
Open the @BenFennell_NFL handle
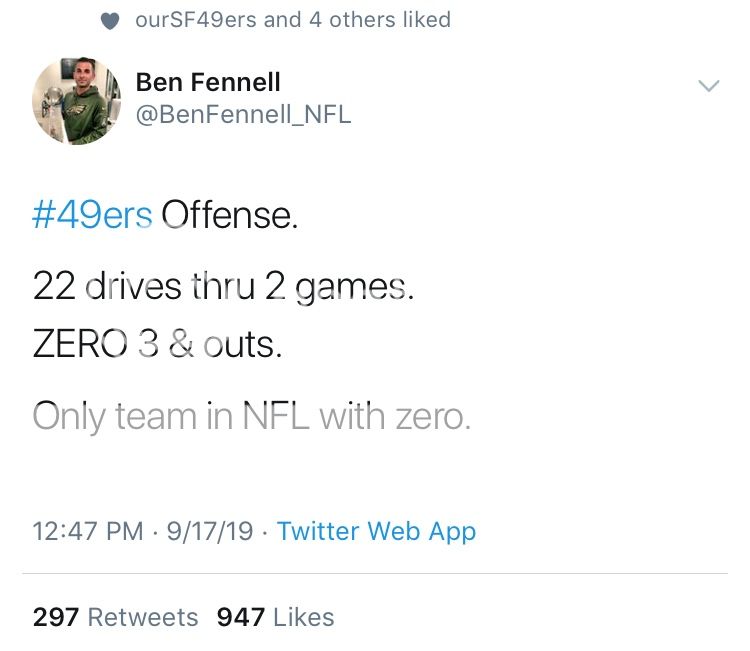click(x=243, y=114)
